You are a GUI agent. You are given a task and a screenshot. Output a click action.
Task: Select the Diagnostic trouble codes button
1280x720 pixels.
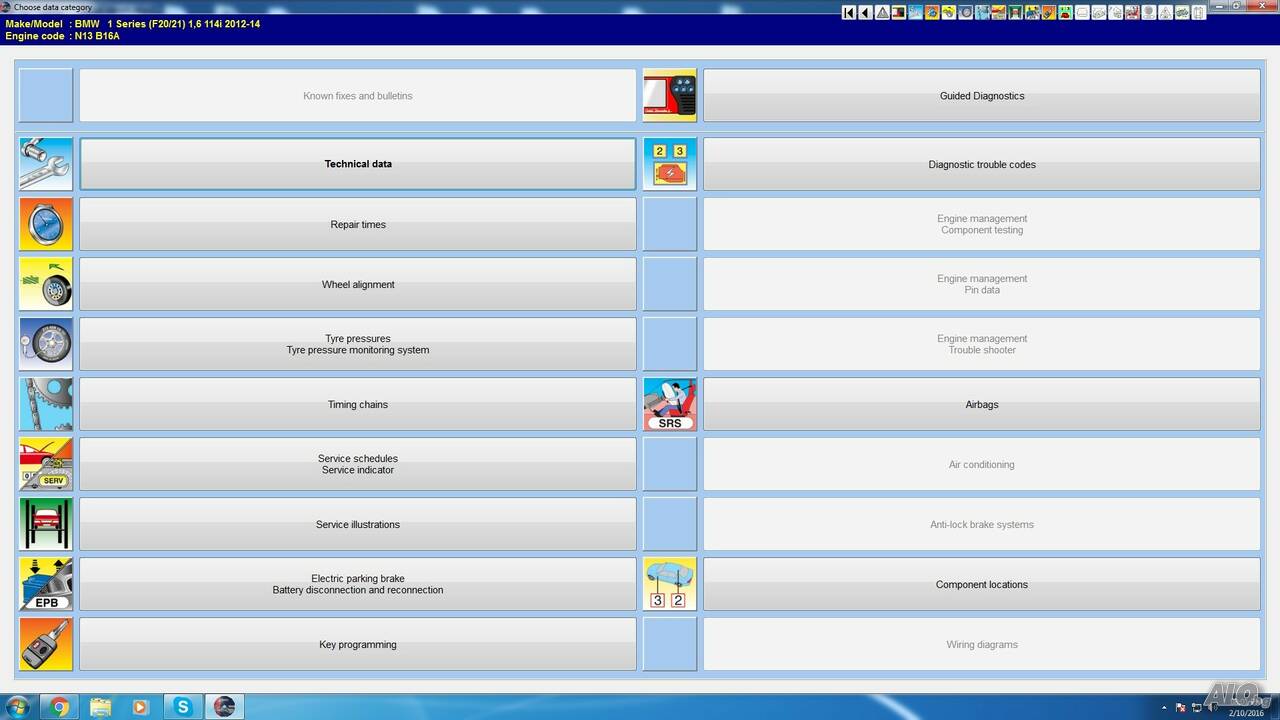[982, 164]
